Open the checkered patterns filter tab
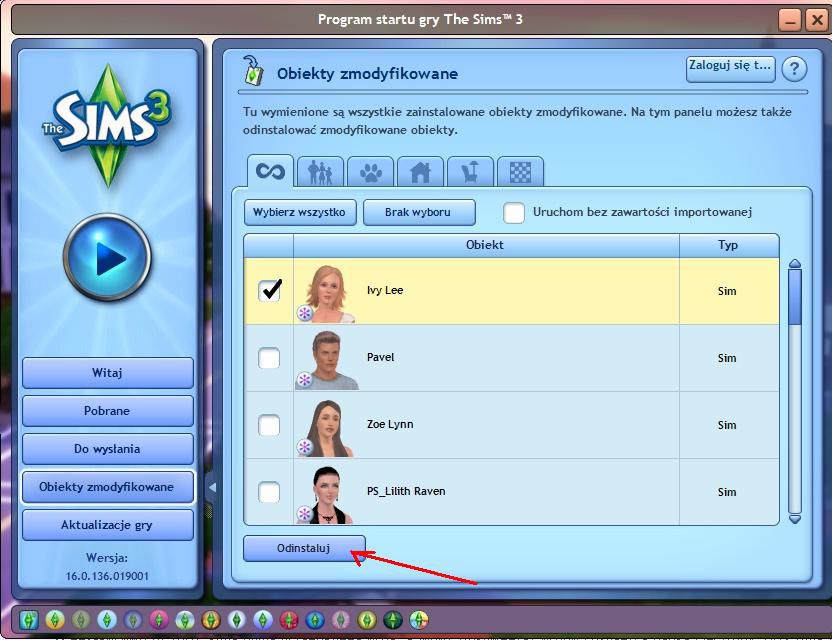Image resolution: width=832 pixels, height=640 pixels. [x=520, y=172]
